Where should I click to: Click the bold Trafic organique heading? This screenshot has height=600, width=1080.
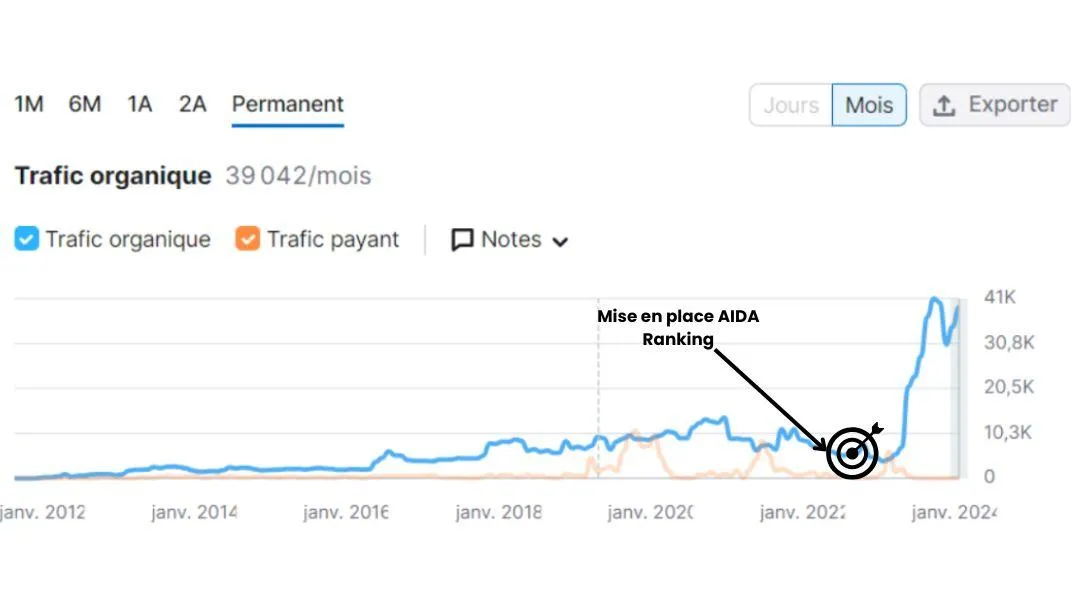pos(113,176)
